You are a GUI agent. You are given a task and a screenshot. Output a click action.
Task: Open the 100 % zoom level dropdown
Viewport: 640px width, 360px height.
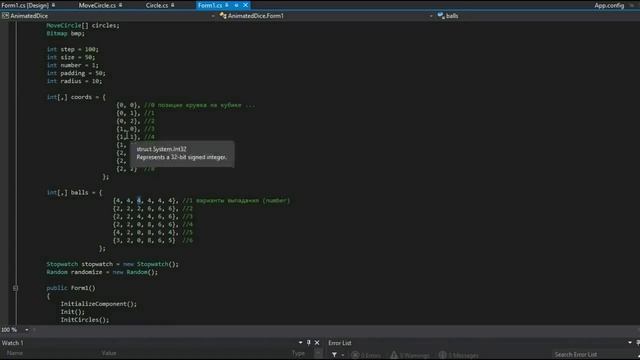click(x=27, y=330)
